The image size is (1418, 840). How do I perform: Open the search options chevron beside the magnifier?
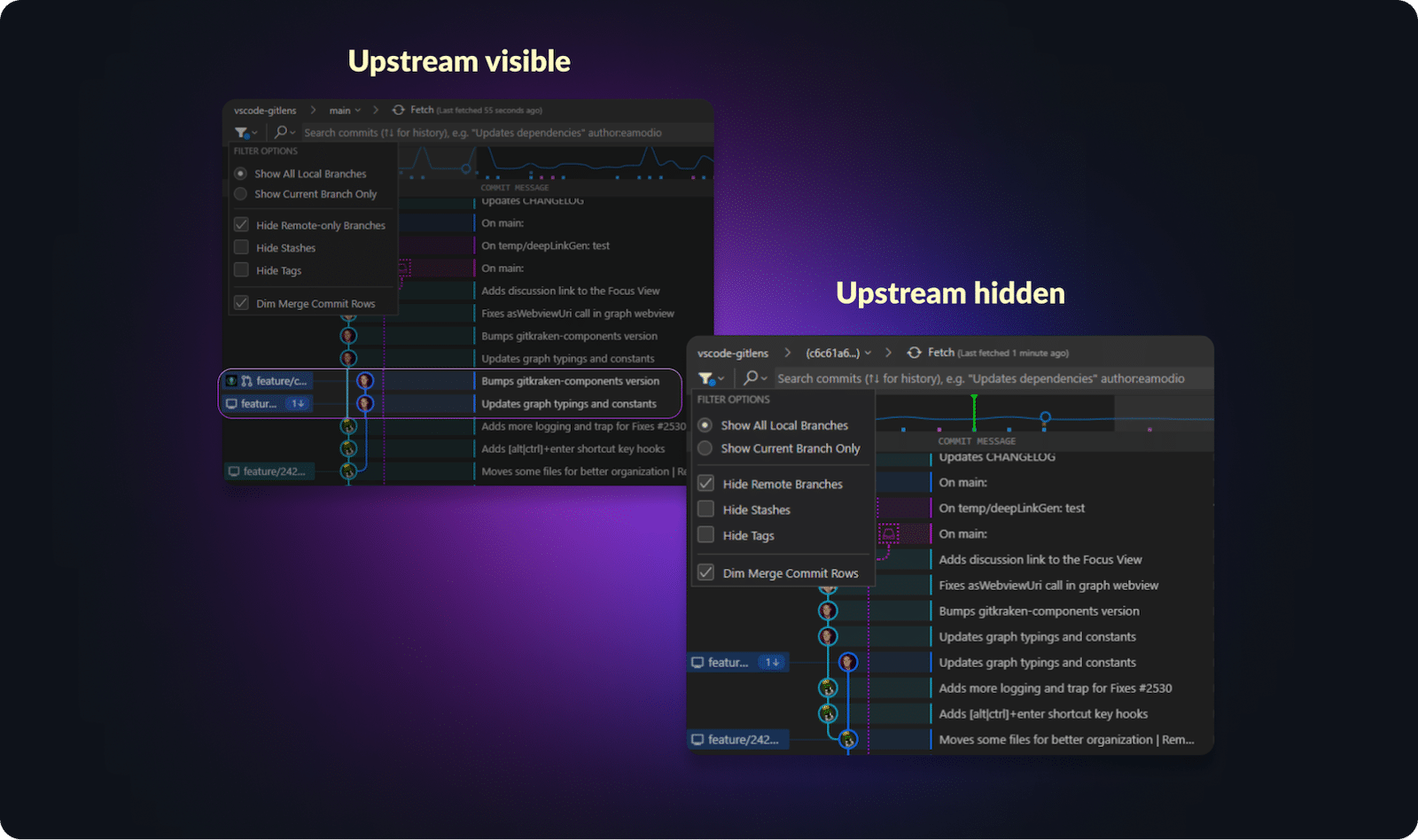pyautogui.click(x=293, y=131)
